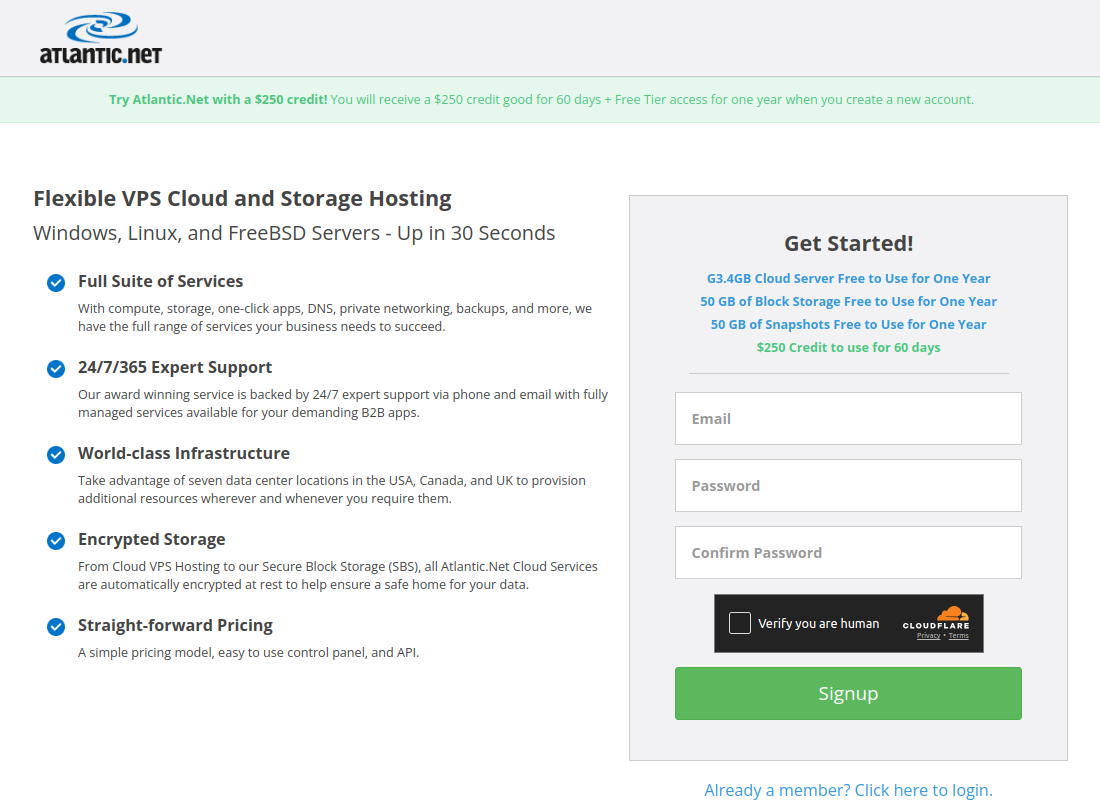Click checkmark icon beside 24/7/365 Expert Support
The image size is (1100, 804).
[56, 369]
